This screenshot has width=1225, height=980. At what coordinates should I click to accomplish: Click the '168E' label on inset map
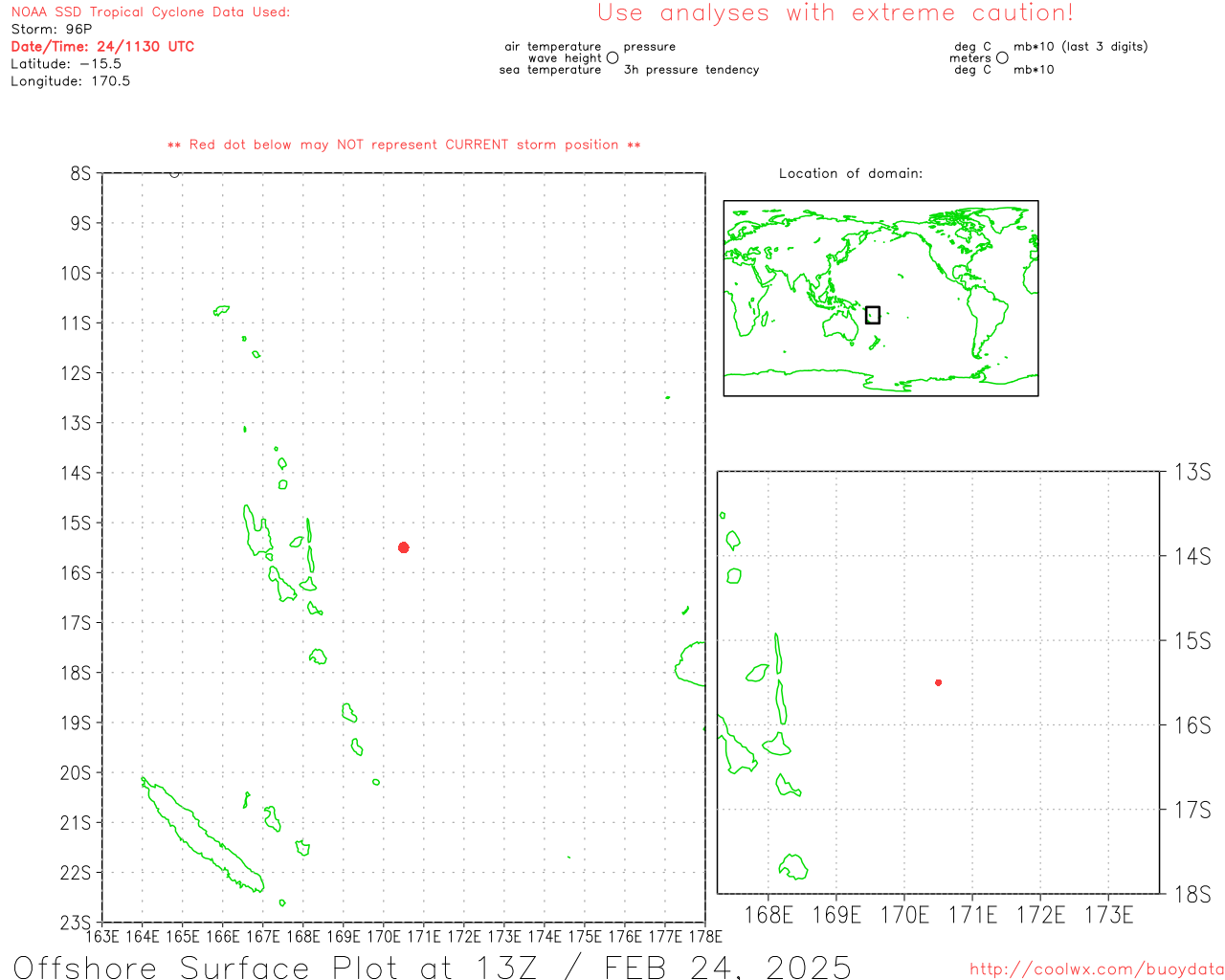pyautogui.click(x=768, y=915)
